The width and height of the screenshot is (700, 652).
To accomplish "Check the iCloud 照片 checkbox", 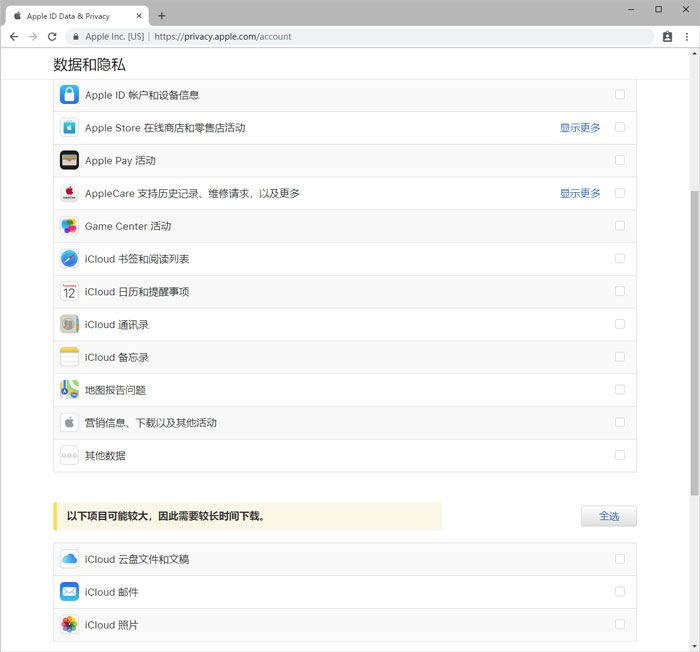I will (x=620, y=624).
